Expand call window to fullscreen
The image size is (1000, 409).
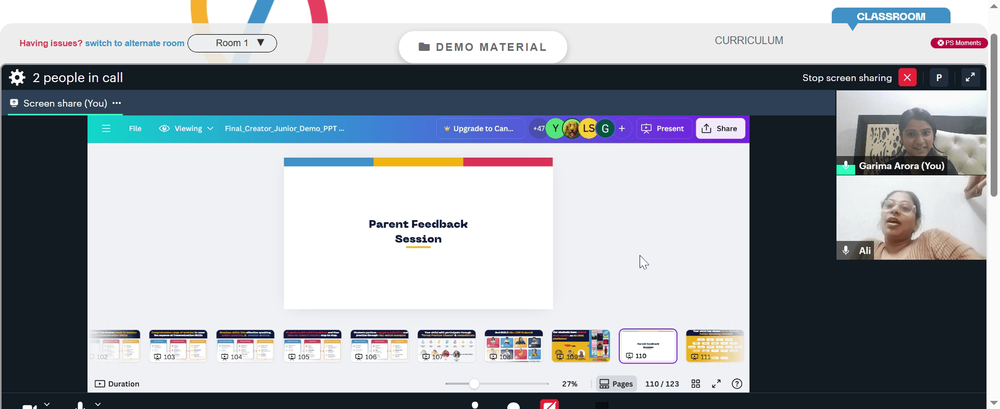coord(970,77)
